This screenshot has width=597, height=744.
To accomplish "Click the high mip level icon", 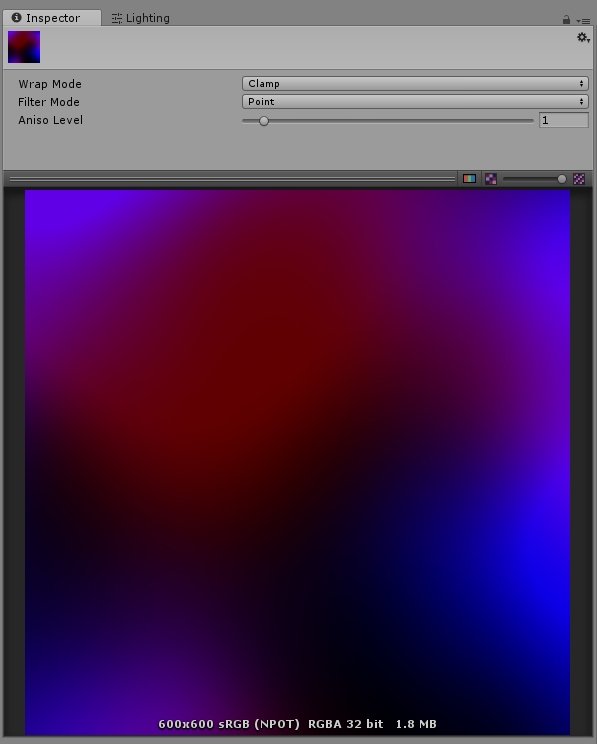I will pos(579,179).
